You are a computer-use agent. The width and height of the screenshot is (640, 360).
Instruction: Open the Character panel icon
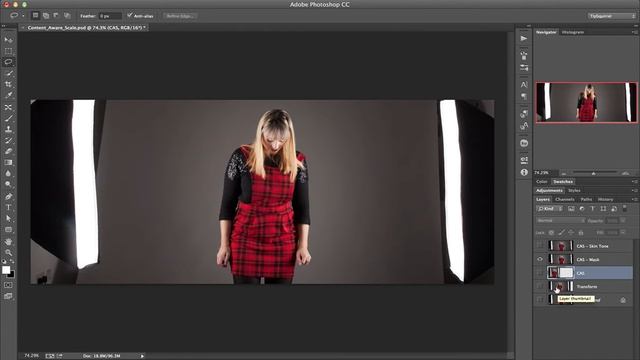(524, 84)
